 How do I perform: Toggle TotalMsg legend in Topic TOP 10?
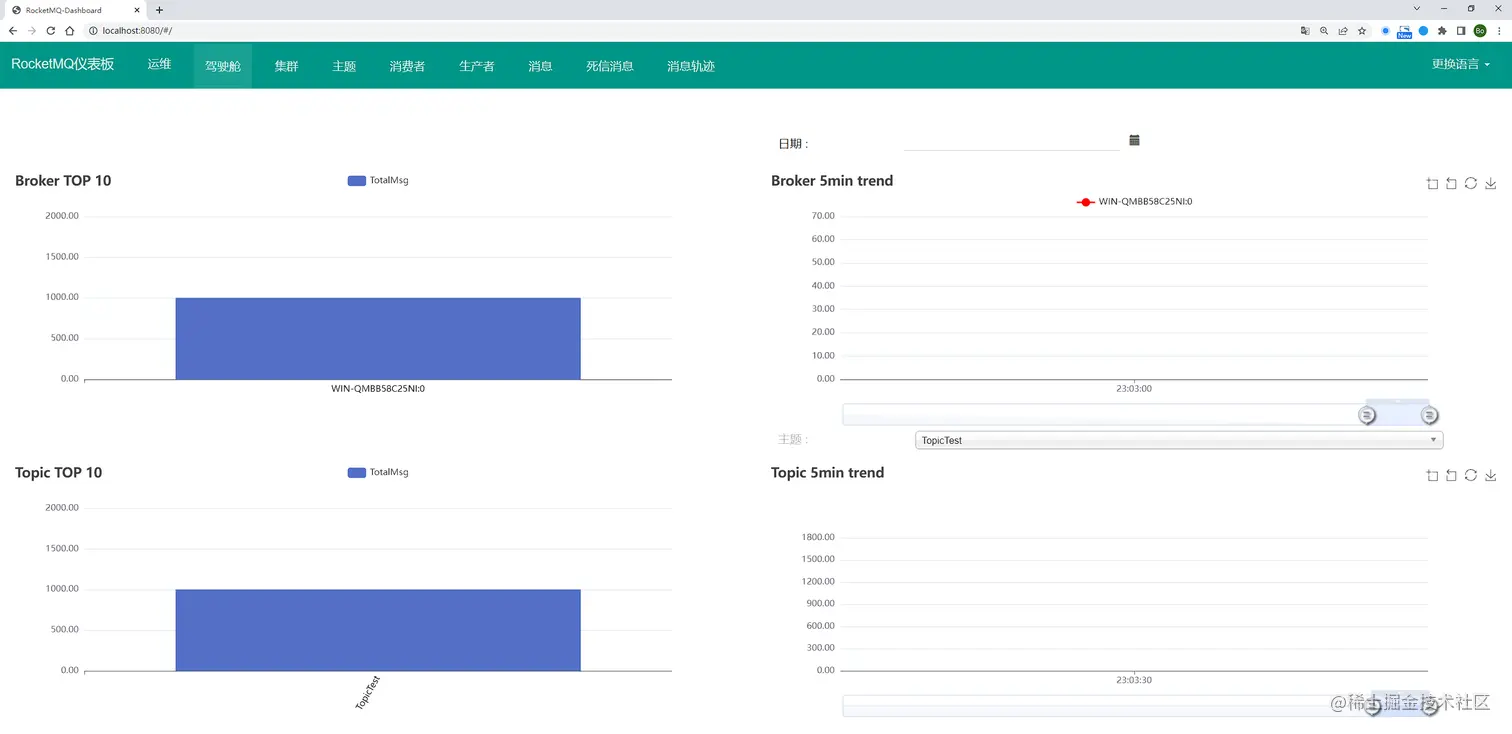tap(378, 472)
